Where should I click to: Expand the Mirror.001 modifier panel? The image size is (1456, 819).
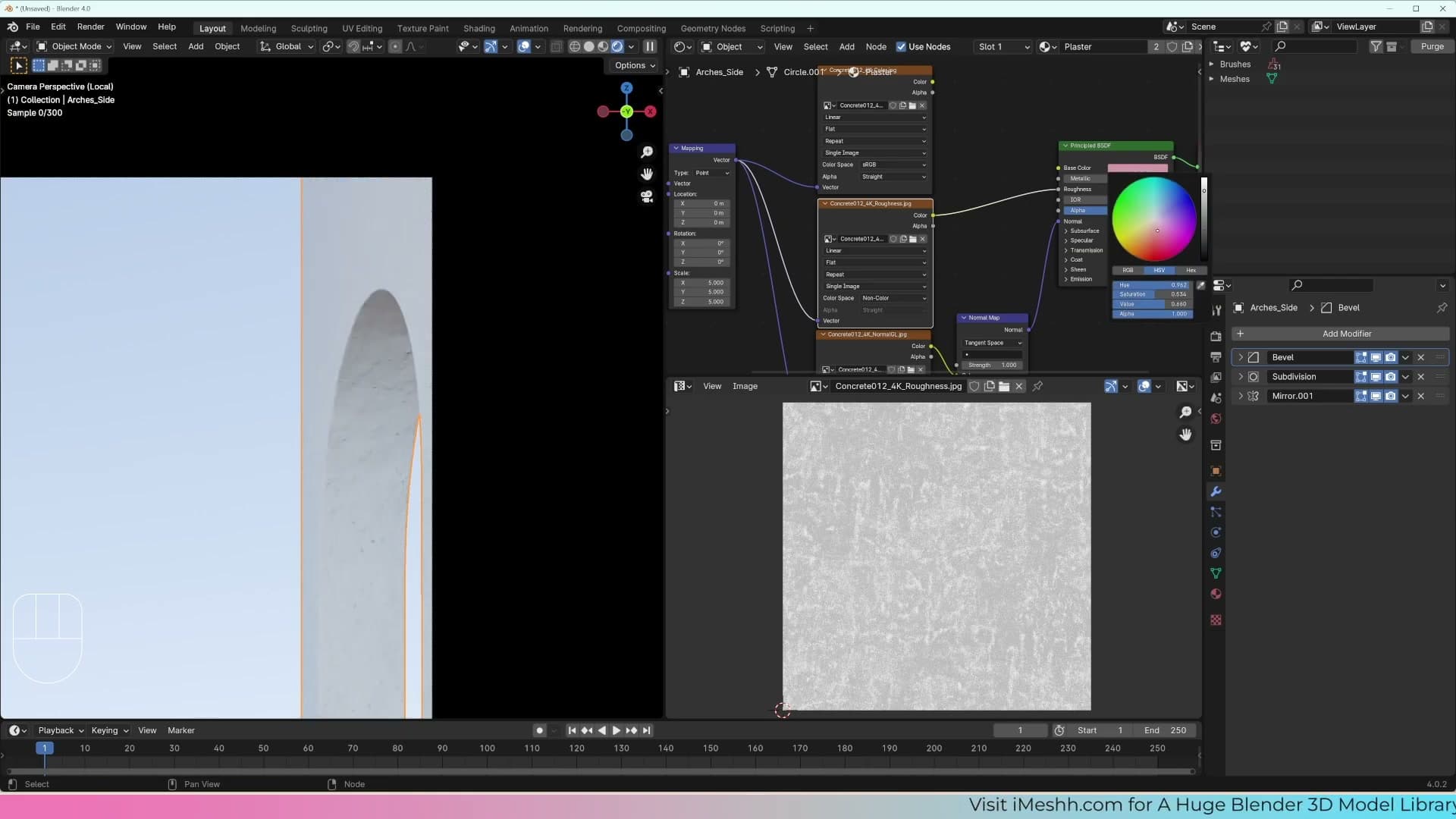pos(1241,396)
